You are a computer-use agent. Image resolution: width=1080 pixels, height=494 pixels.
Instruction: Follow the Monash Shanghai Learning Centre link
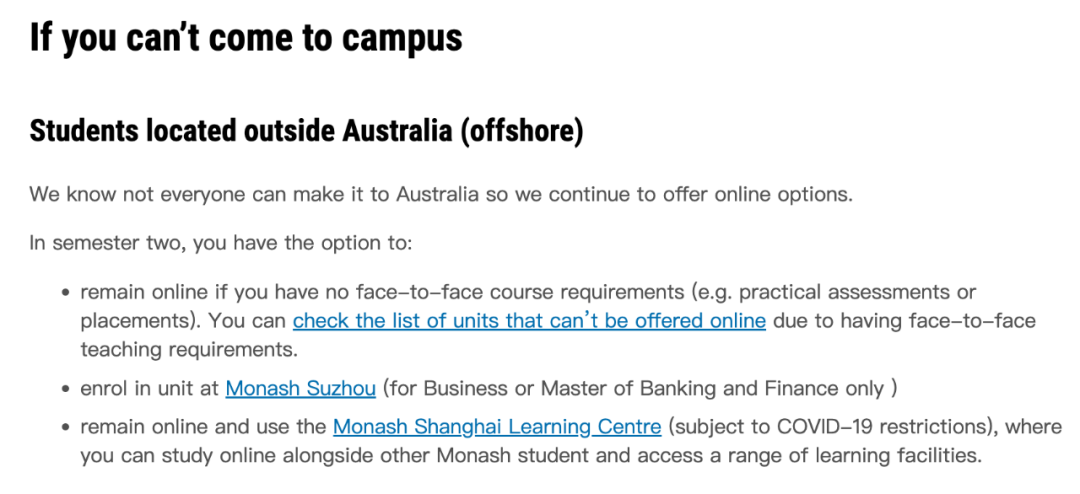pyautogui.click(x=497, y=427)
